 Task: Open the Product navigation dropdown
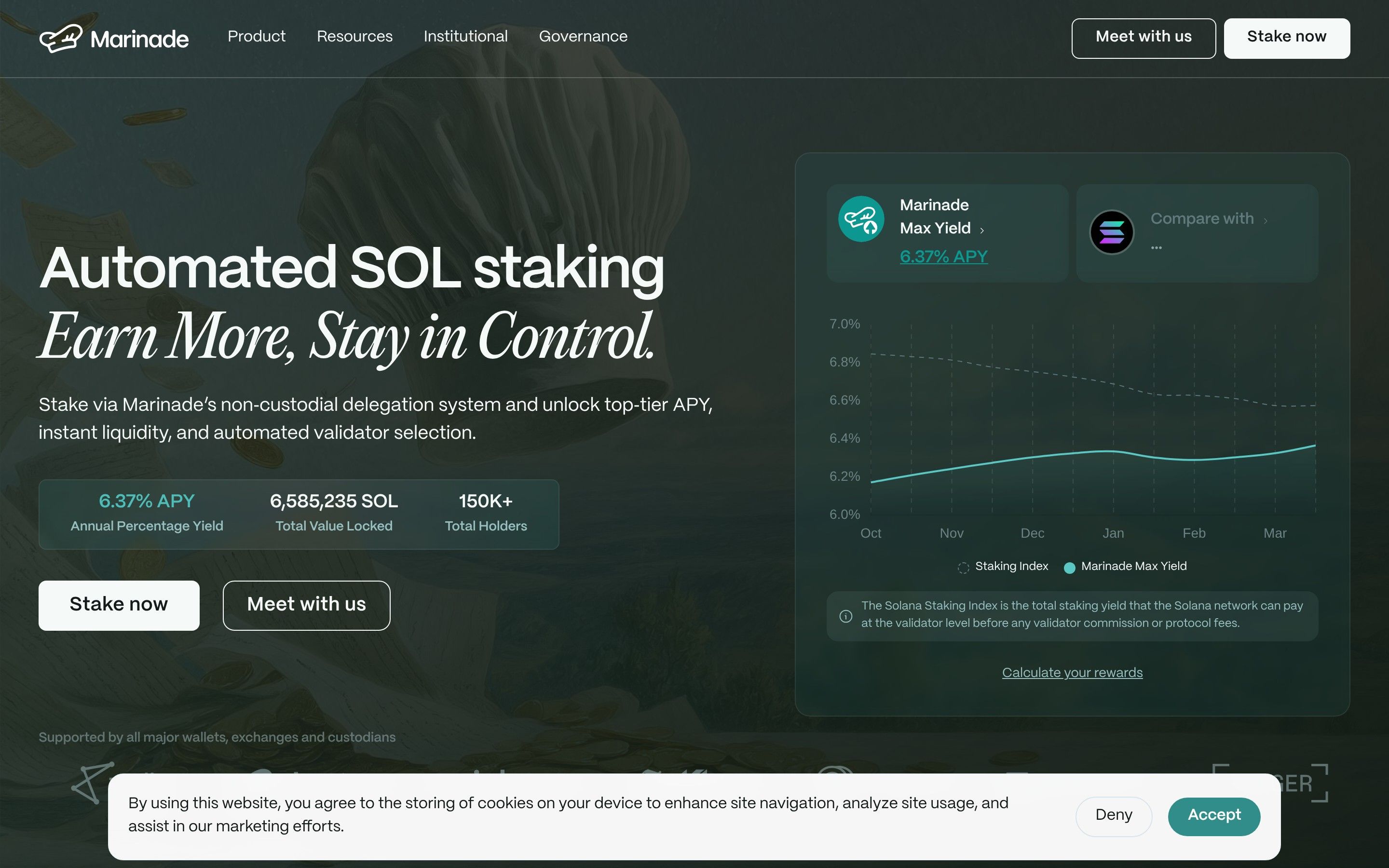tap(256, 37)
